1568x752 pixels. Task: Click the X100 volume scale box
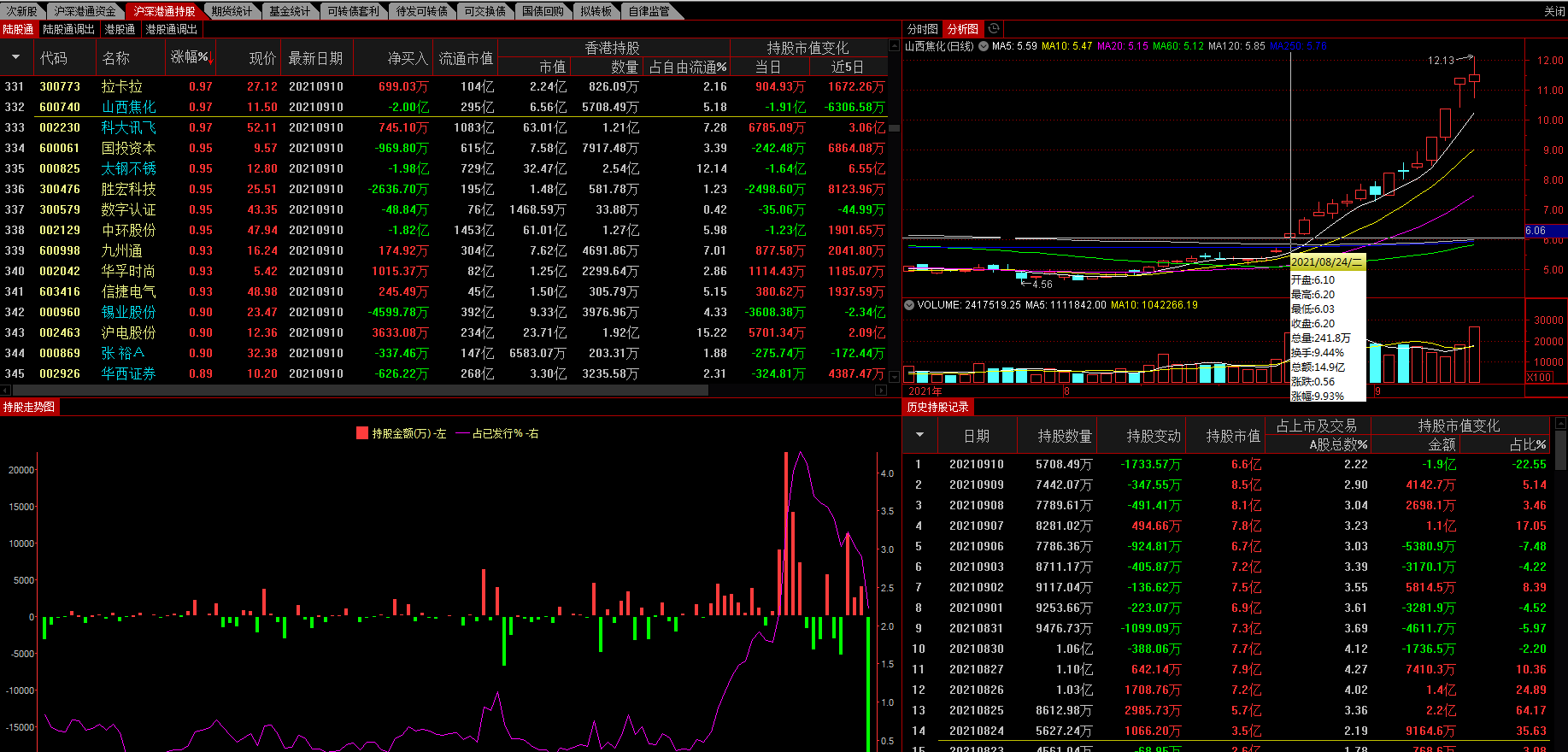(x=1539, y=378)
